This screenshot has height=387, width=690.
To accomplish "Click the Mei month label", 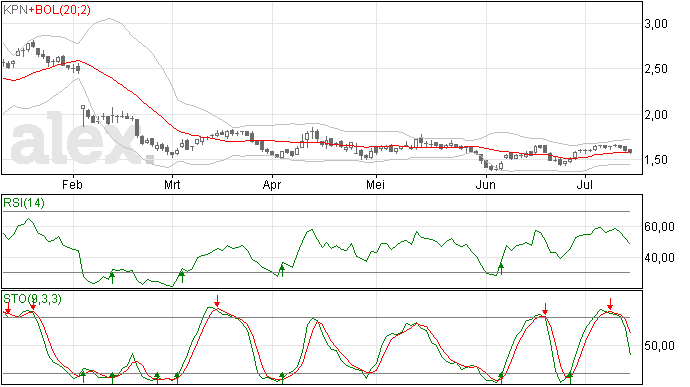I will tap(375, 184).
